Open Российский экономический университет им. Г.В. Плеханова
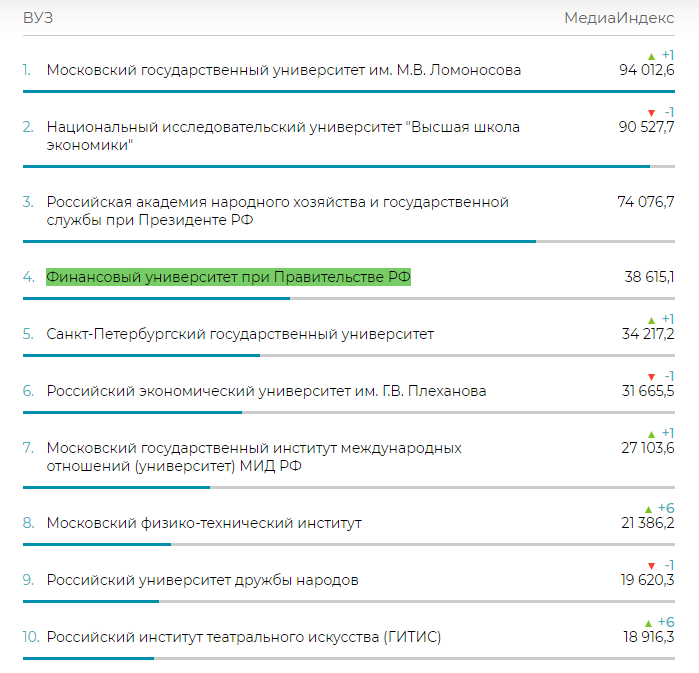The image size is (699, 673). 266,391
